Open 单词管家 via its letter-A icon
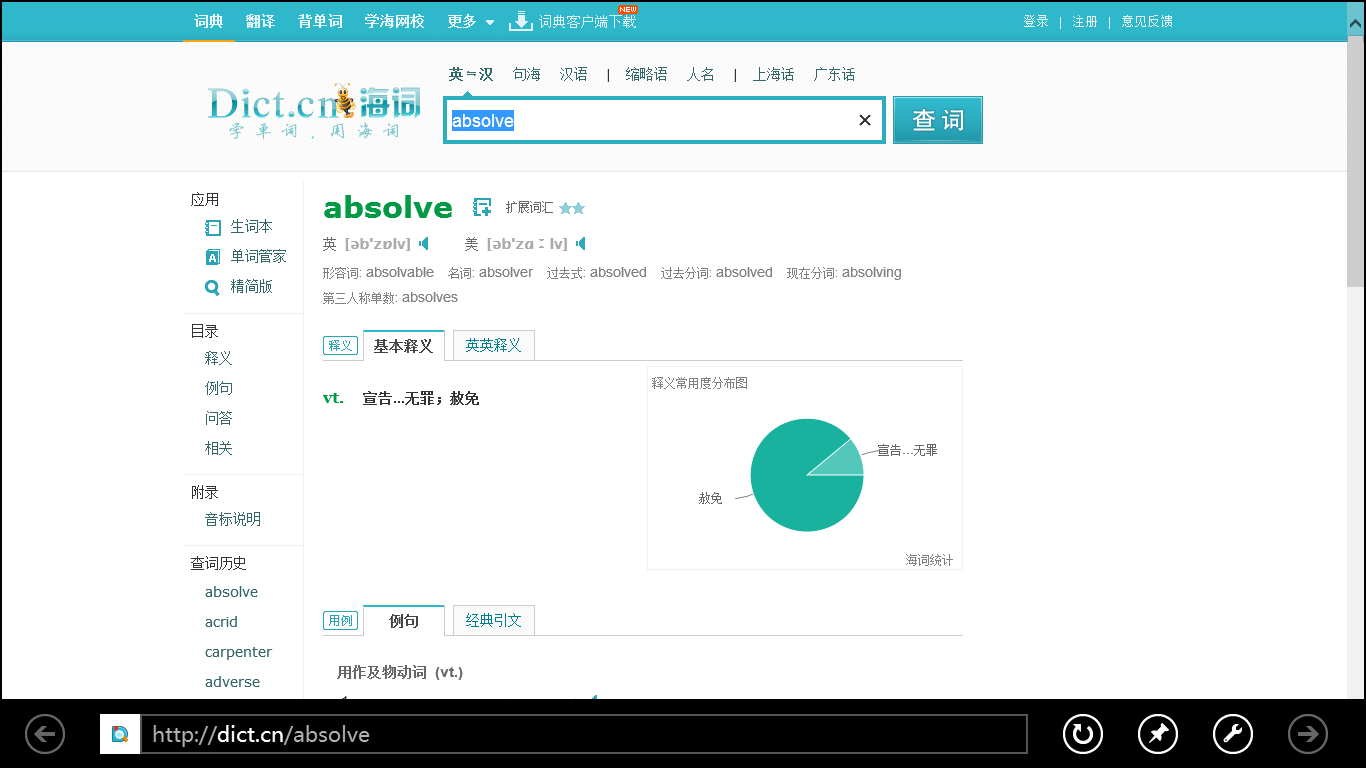1366x768 pixels. point(213,257)
